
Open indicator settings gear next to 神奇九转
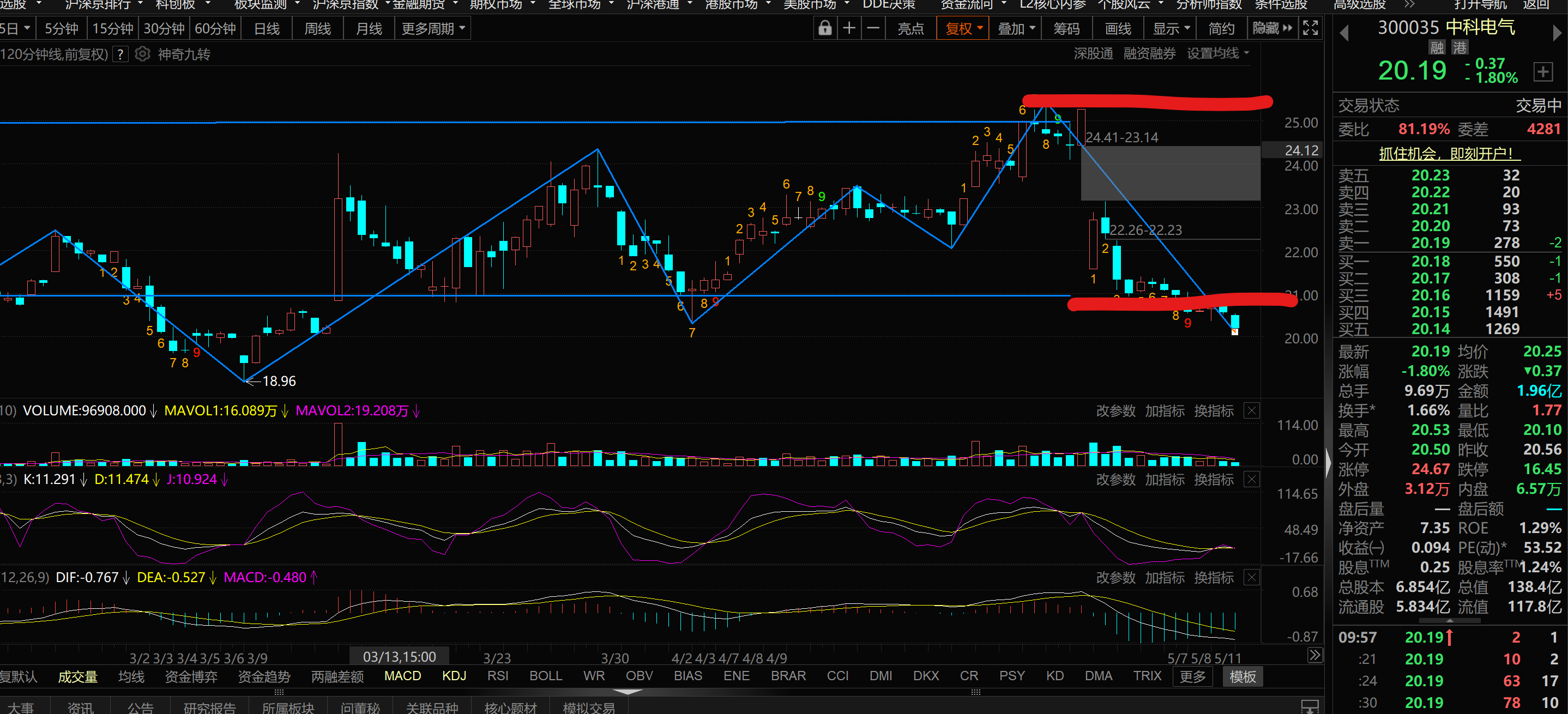[142, 54]
